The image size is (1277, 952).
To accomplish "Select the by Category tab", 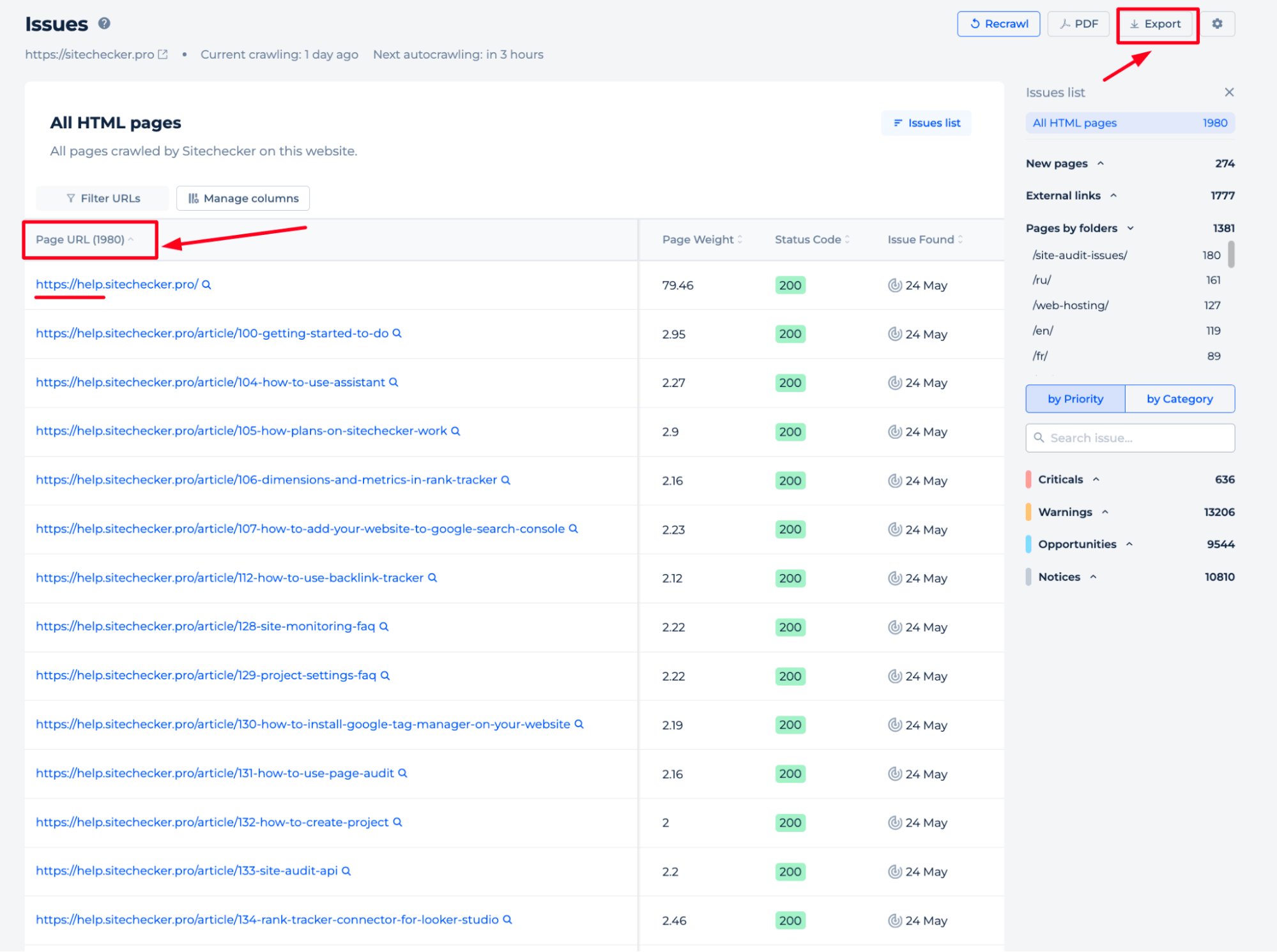I will (x=1181, y=399).
